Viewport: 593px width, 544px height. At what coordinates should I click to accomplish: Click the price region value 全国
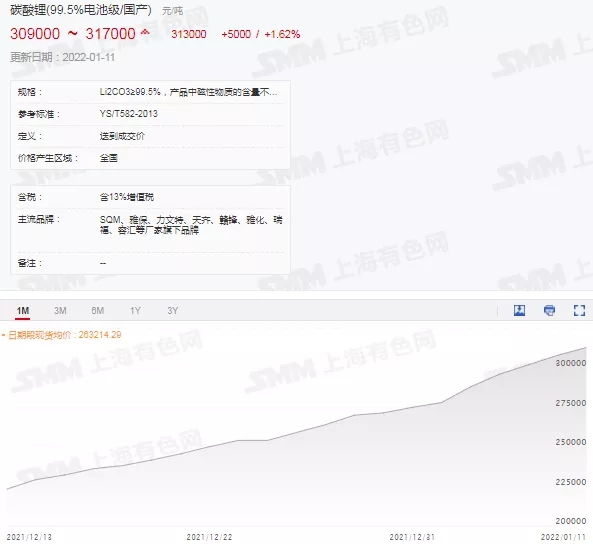click(109, 158)
